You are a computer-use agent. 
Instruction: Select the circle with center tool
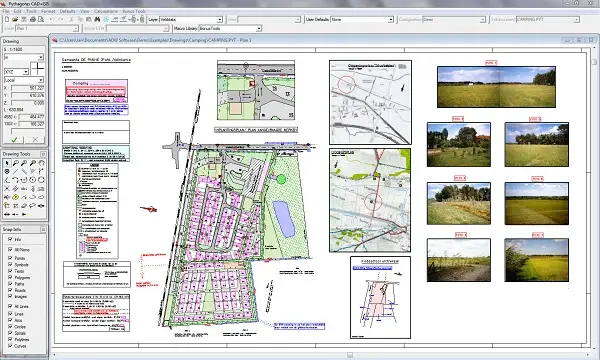(33, 180)
